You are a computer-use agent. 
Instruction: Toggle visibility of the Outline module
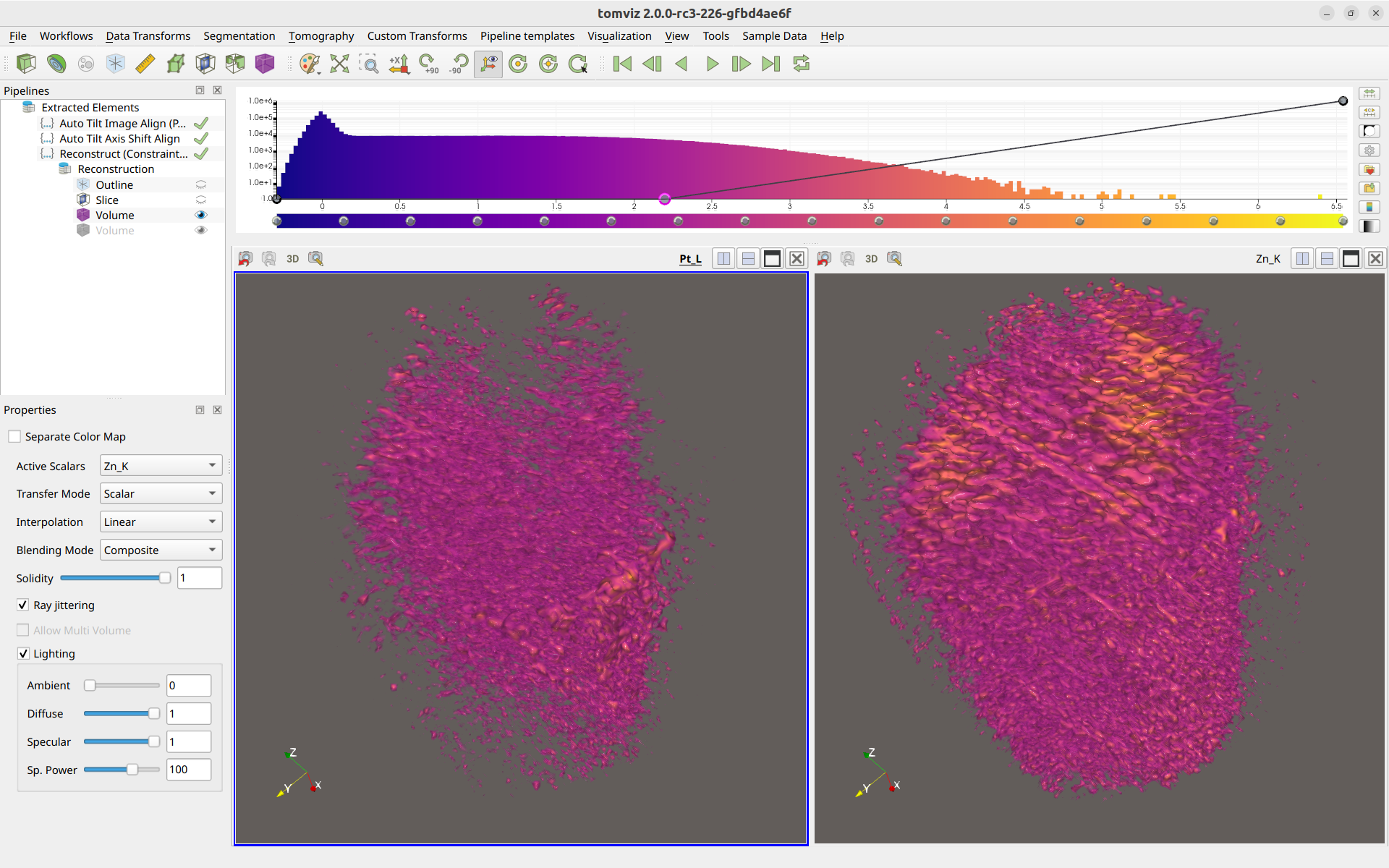tap(201, 184)
